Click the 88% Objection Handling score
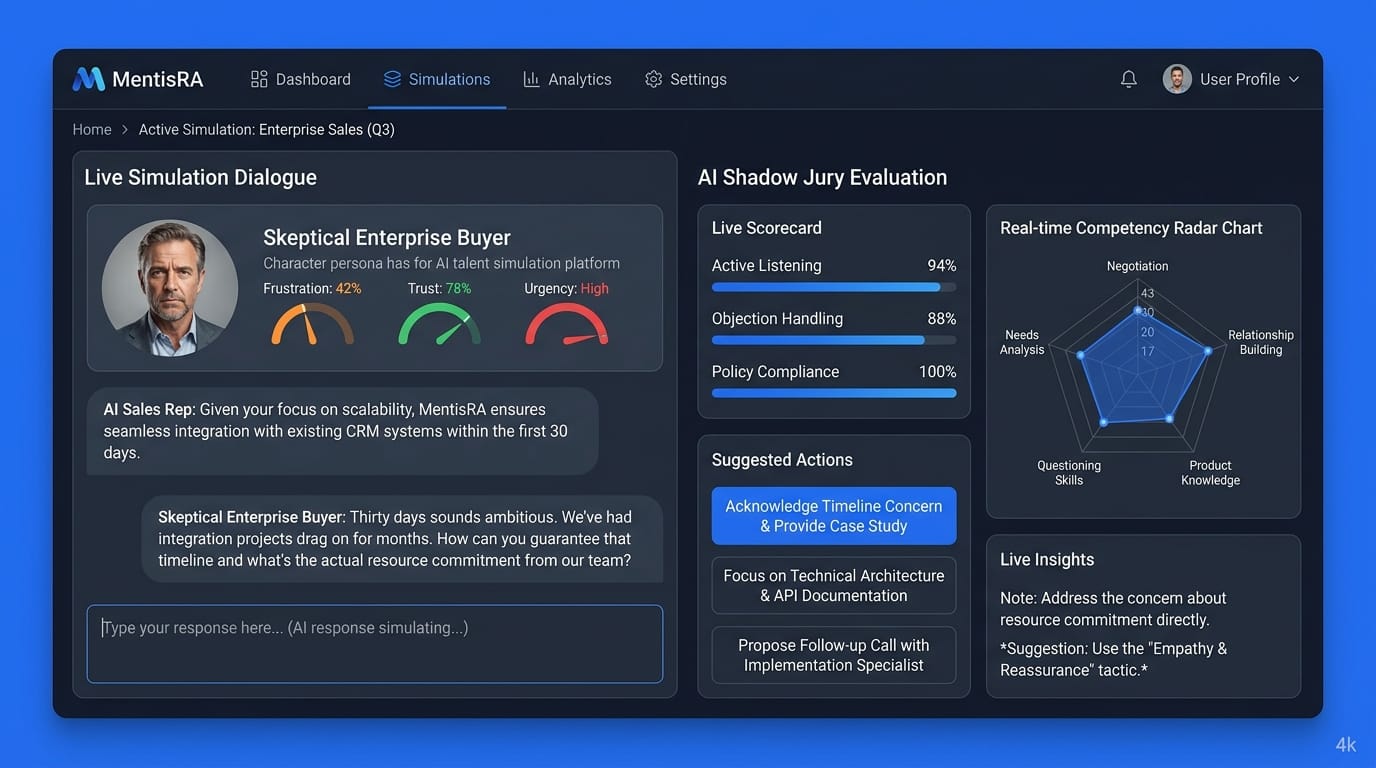The image size is (1376, 768). [942, 318]
